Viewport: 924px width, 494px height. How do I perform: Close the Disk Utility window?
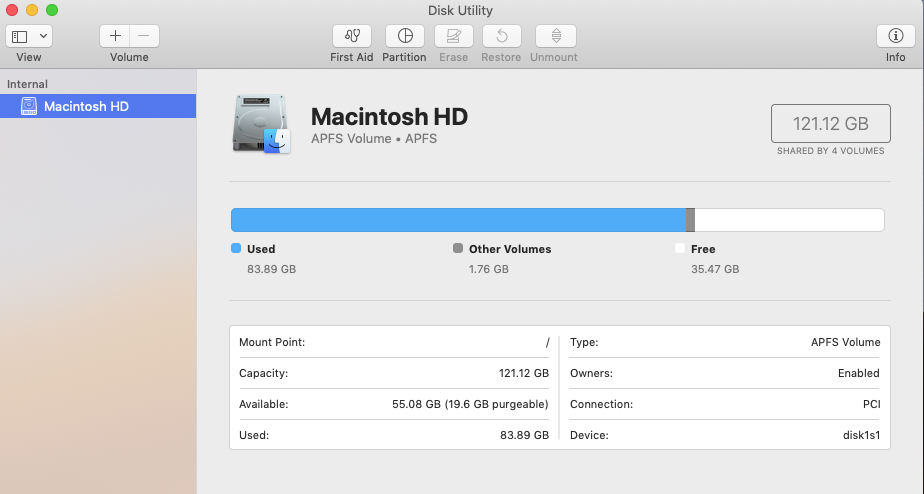(x=12, y=10)
